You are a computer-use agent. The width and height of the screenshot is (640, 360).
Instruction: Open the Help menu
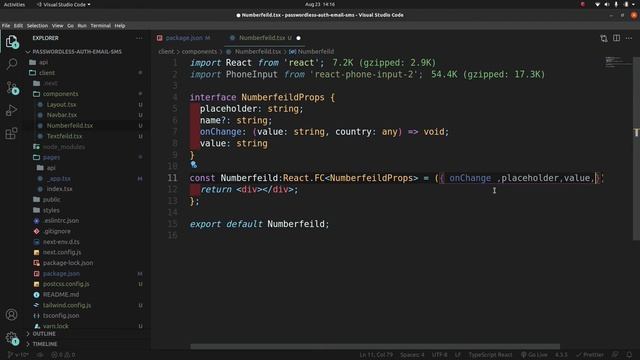[120, 26]
